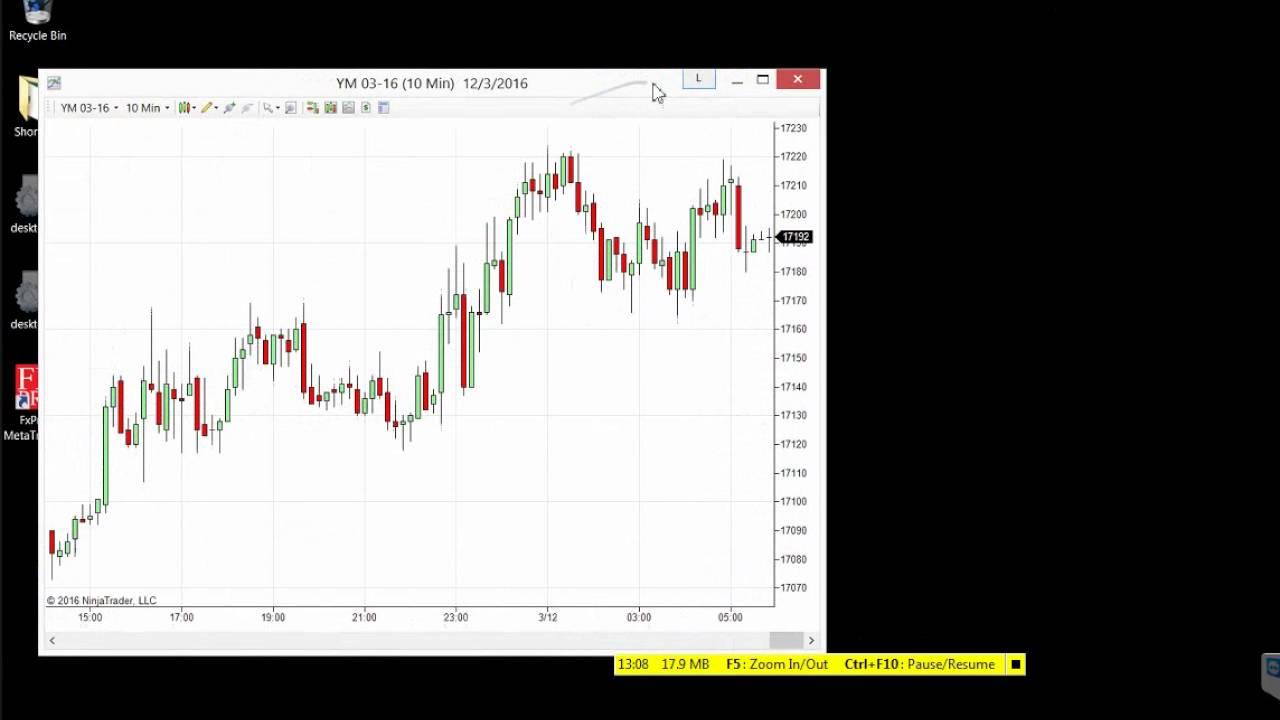Click the 17230 price axis label
Screen dimensions: 1280x720
click(794, 128)
